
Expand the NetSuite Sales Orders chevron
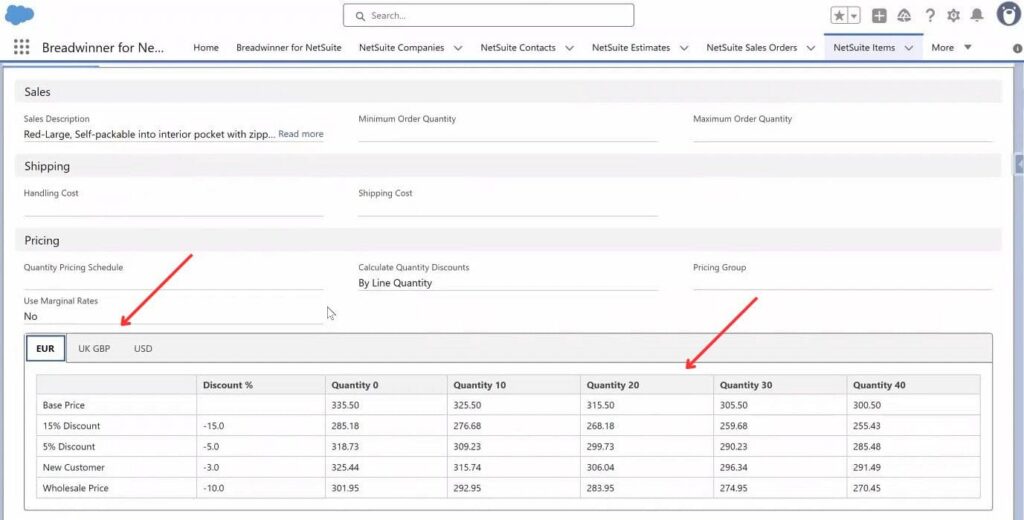(811, 48)
